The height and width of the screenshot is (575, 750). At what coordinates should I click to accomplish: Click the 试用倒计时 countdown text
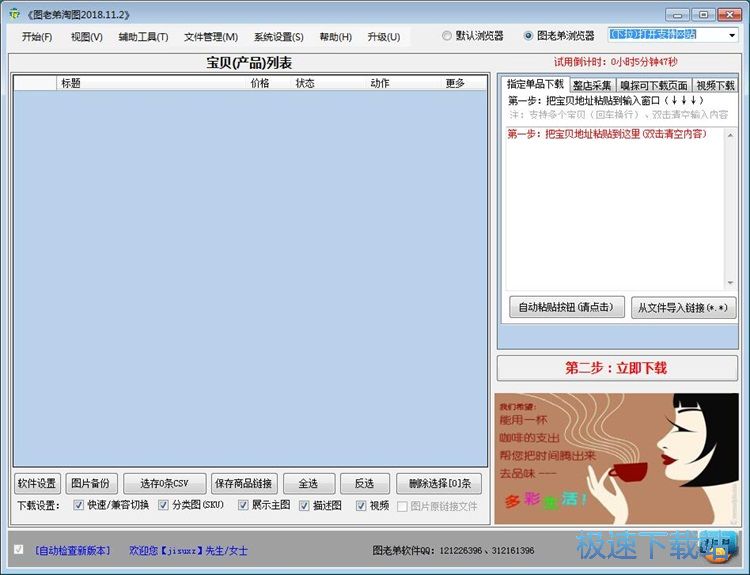pos(616,62)
